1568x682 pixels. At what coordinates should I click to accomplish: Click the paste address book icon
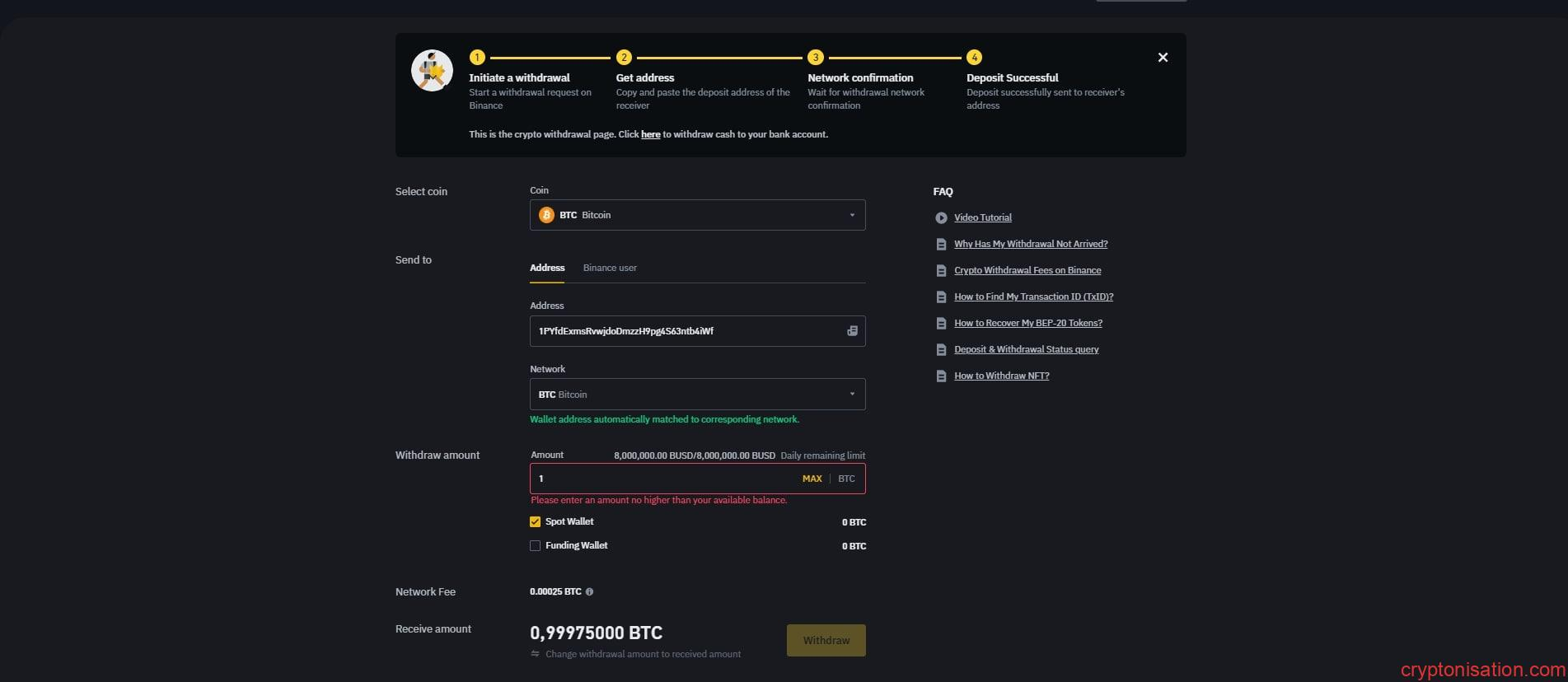852,331
